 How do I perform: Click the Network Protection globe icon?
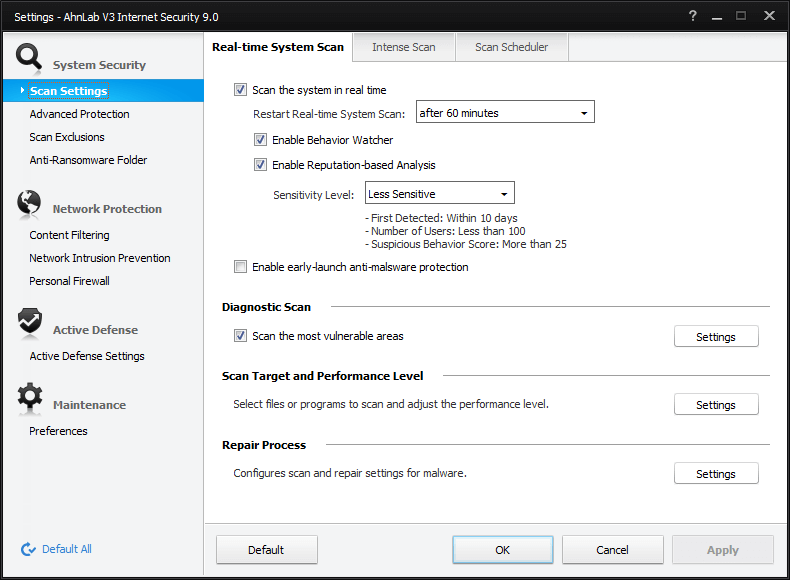(x=30, y=204)
